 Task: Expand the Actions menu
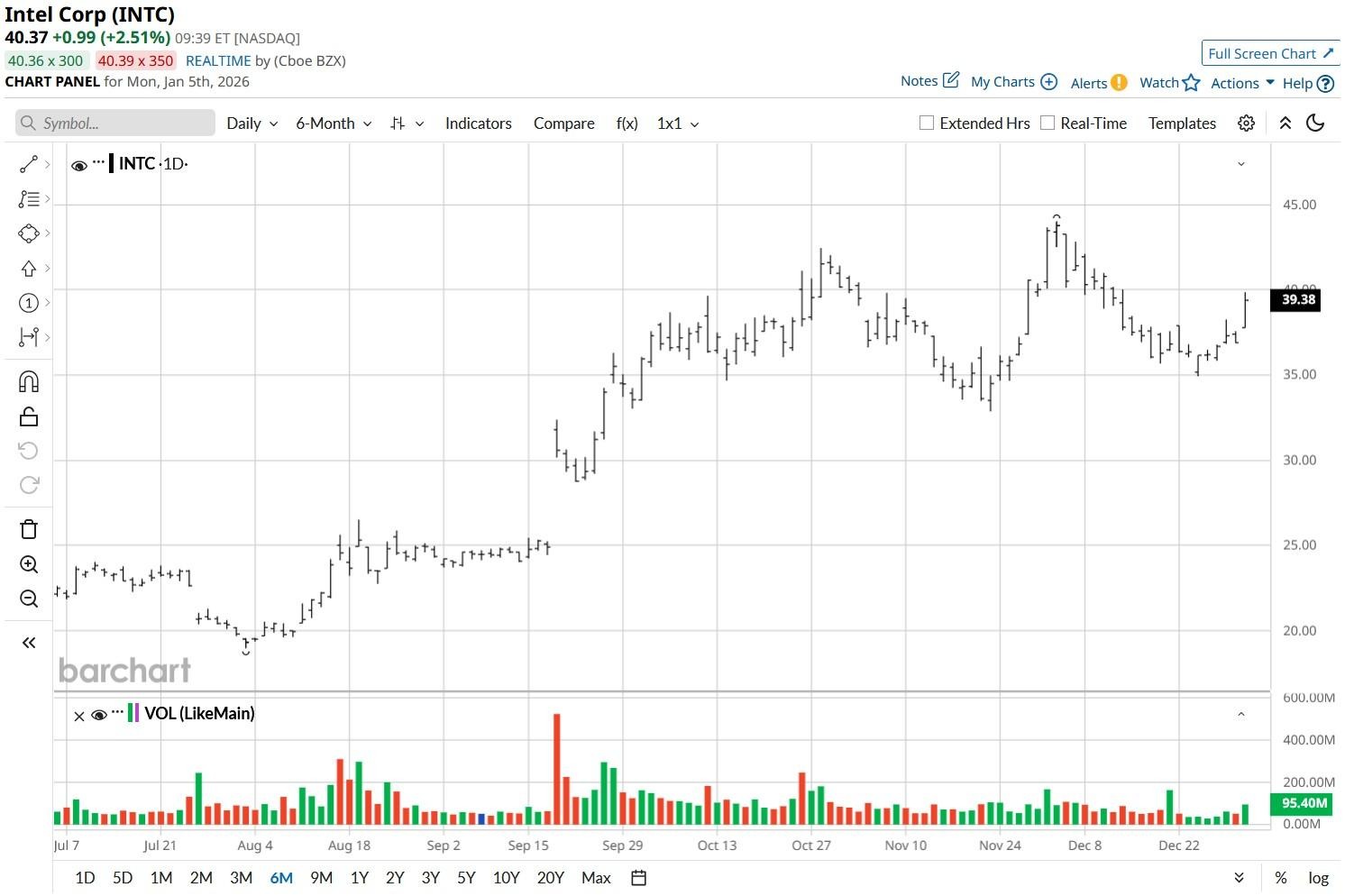click(x=1242, y=83)
